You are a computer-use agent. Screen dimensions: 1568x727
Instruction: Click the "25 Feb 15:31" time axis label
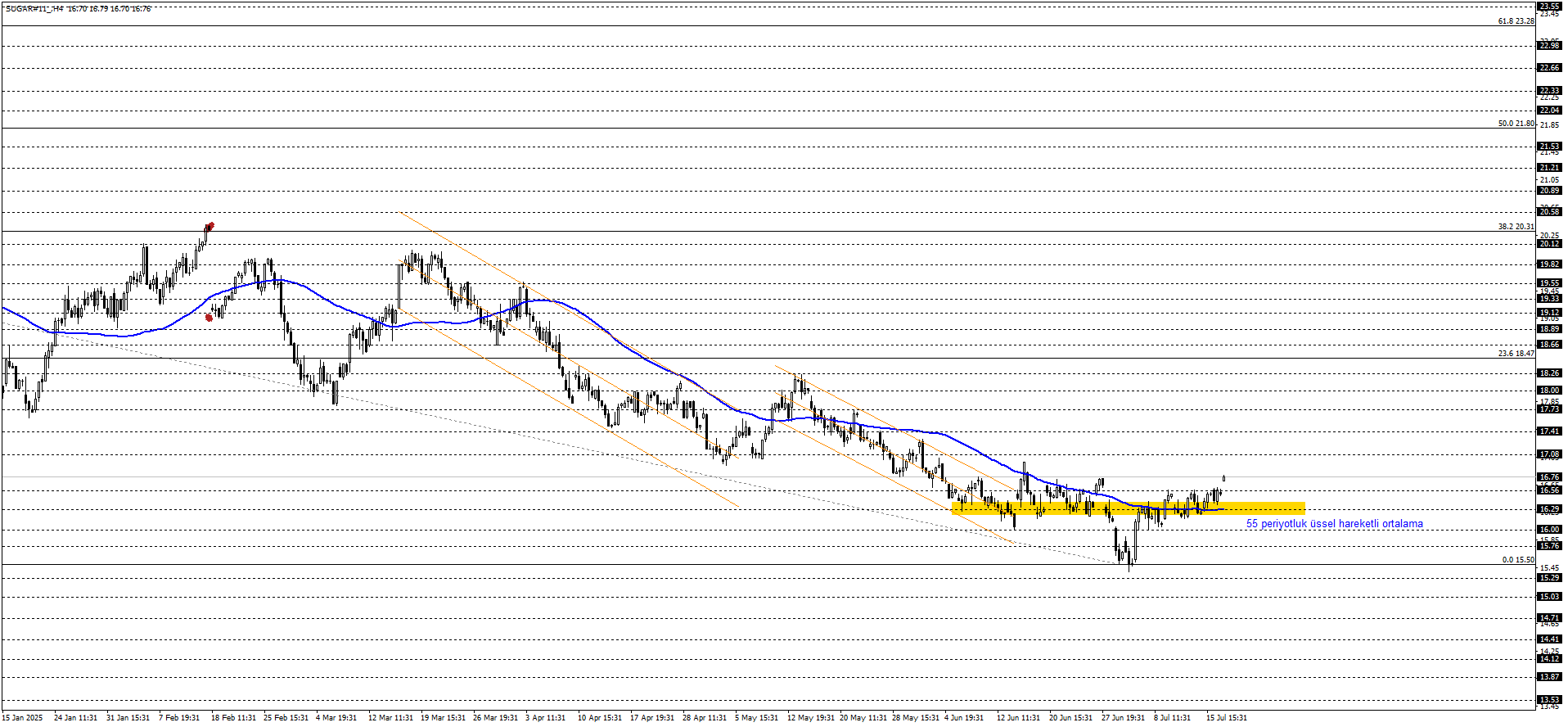coord(285,718)
